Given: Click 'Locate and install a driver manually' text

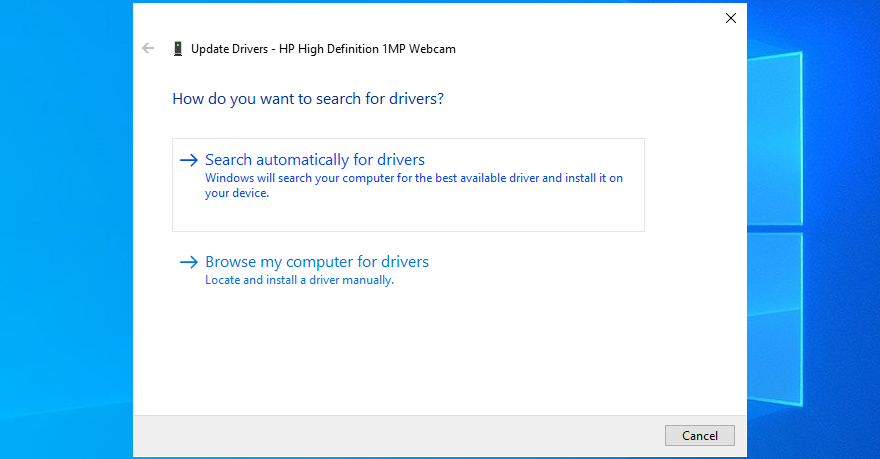Looking at the screenshot, I should pyautogui.click(x=299, y=281).
